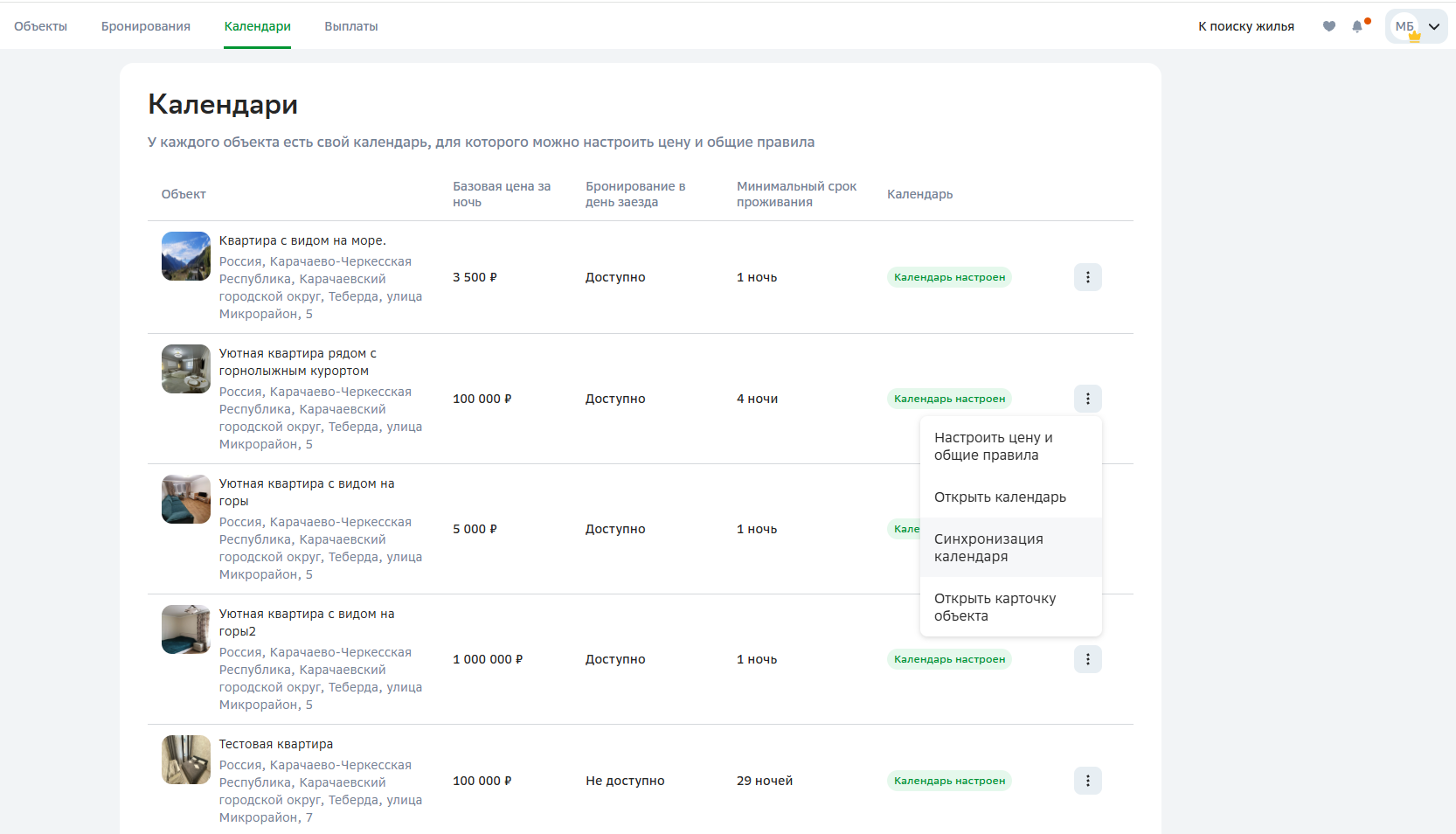Image resolution: width=1456 pixels, height=834 pixels.
Task: Click three-dot menu for 100 000 ₽ cozy apartment
Action: [1087, 399]
